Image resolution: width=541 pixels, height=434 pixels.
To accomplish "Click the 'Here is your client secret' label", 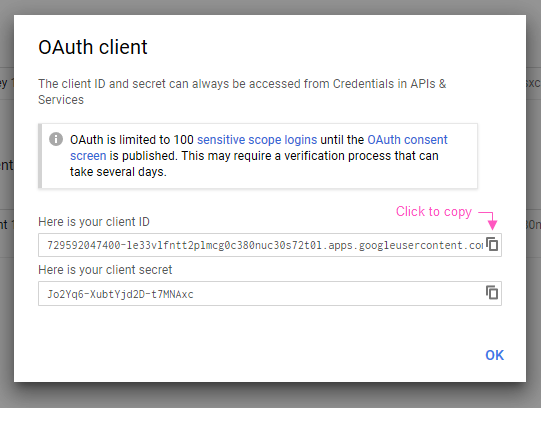I will (x=105, y=270).
